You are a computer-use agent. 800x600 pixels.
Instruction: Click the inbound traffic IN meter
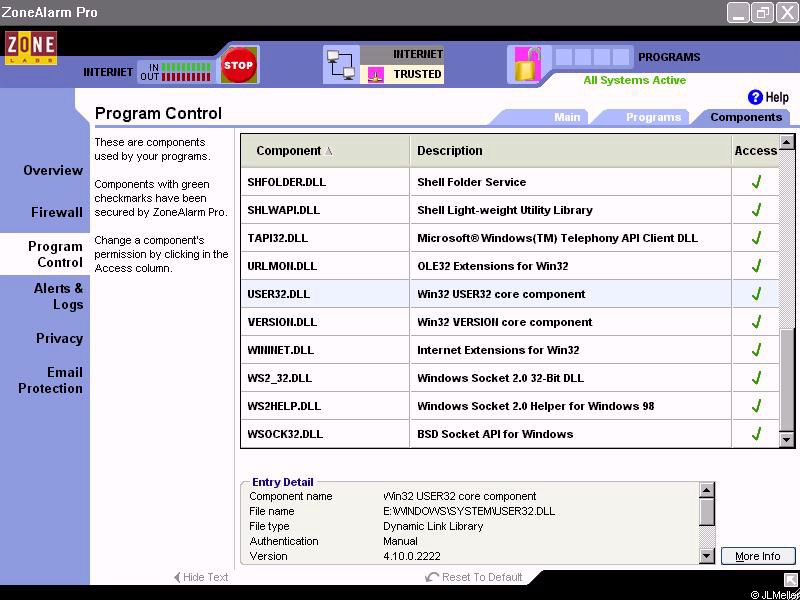(x=186, y=67)
